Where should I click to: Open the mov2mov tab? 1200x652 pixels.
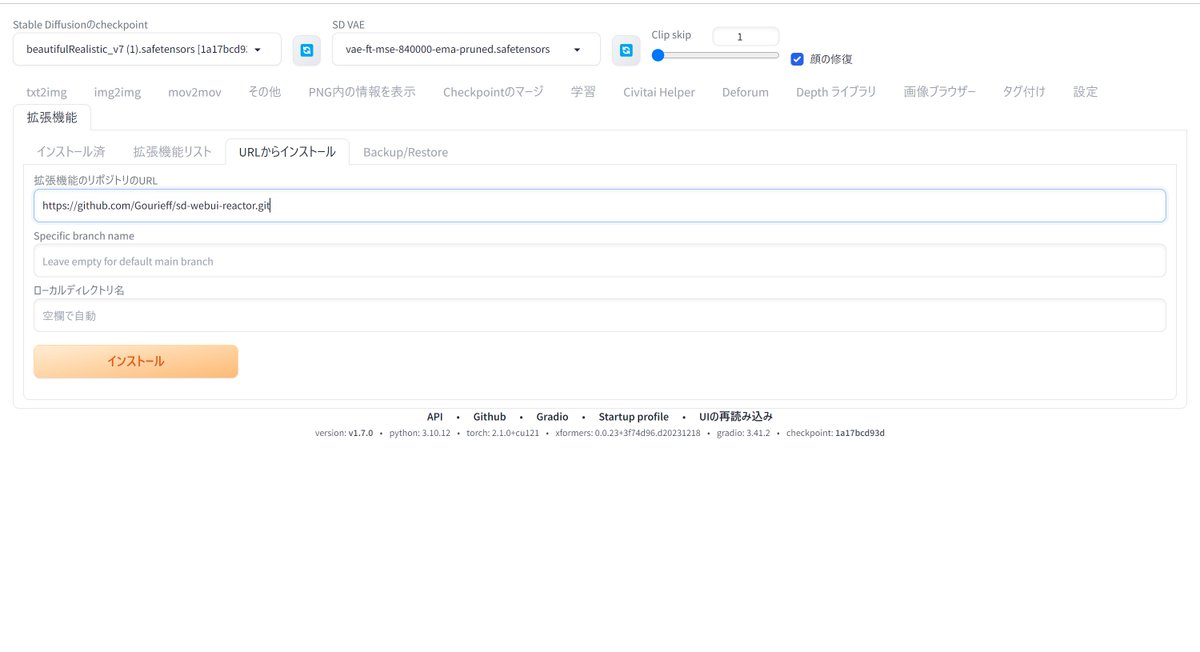click(195, 92)
